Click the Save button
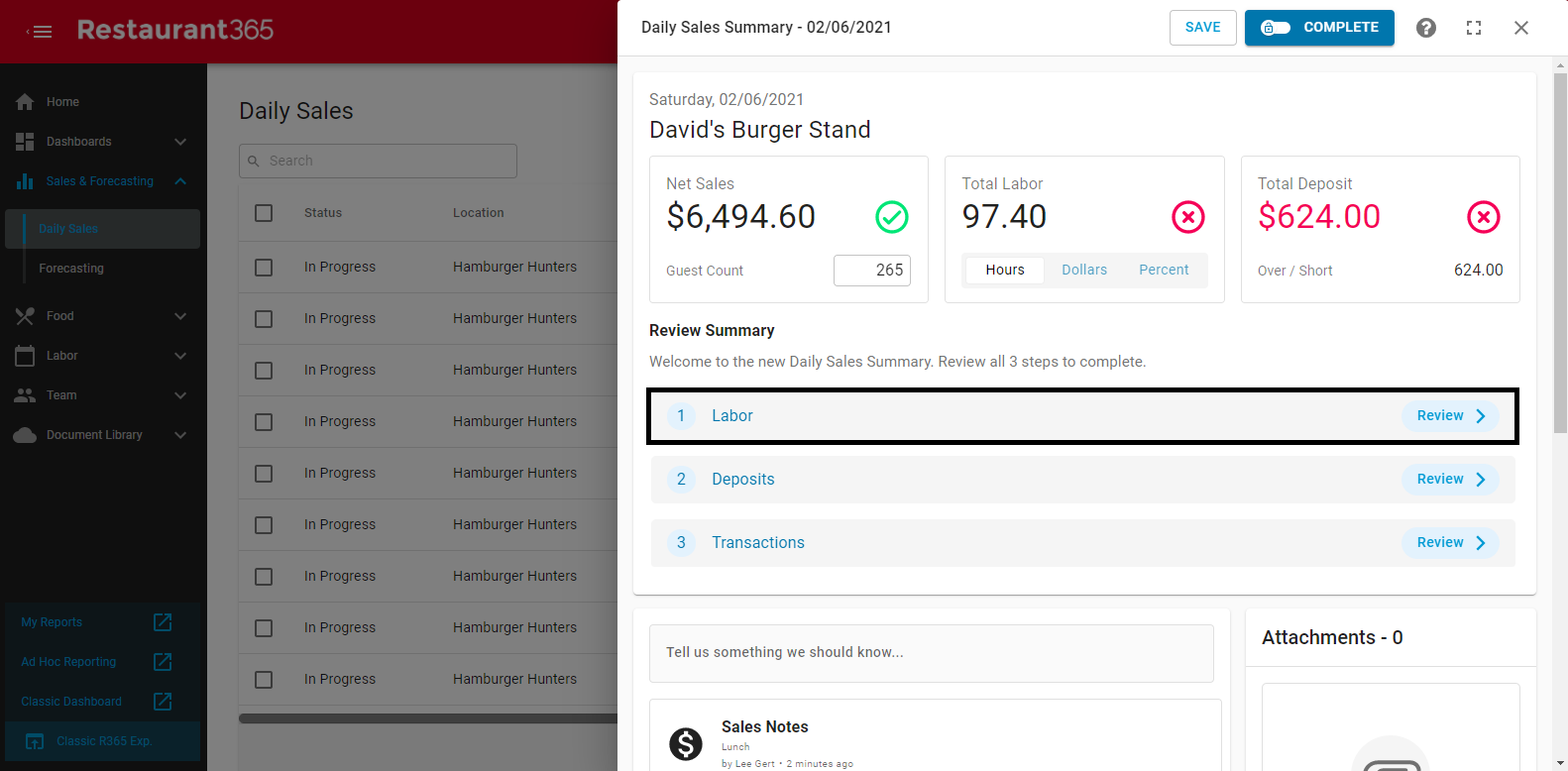Viewport: 1568px width, 771px height. coord(1203,28)
